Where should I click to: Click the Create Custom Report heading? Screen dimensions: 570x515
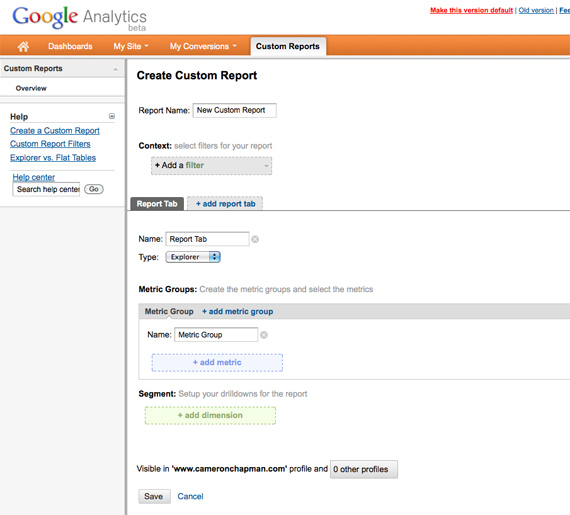click(x=197, y=75)
